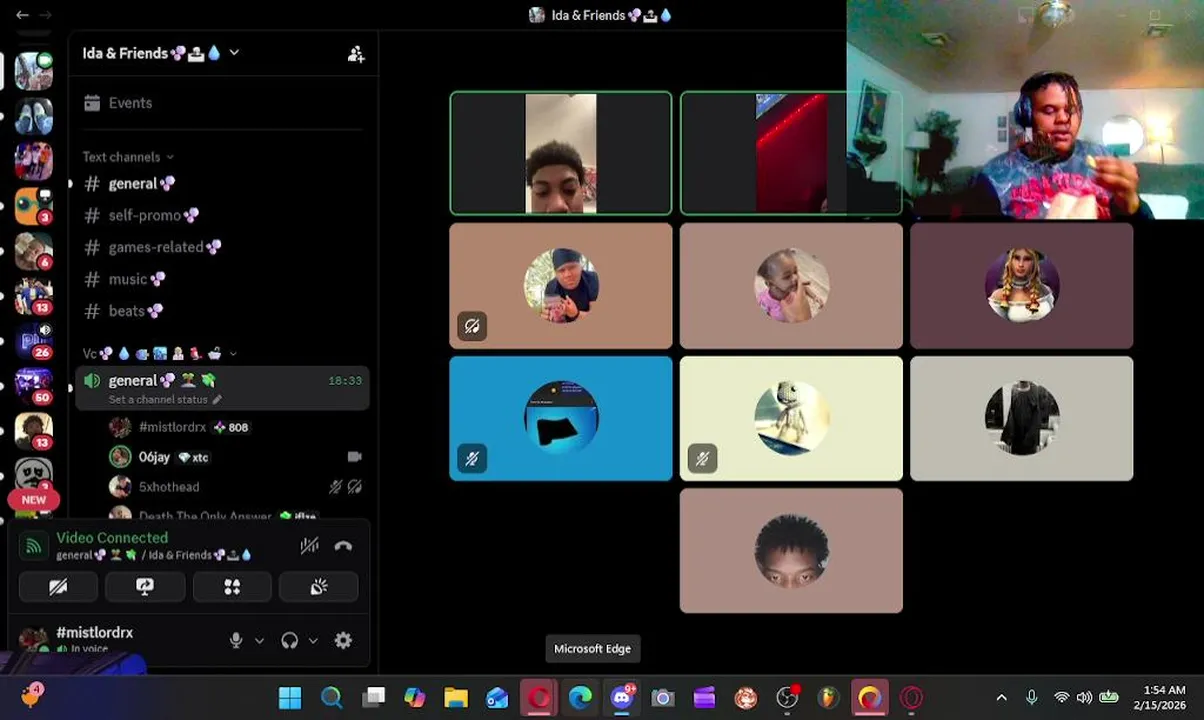Viewport: 1204px width, 720px height.
Task: Click Set a channel status
Action: [x=165, y=400]
